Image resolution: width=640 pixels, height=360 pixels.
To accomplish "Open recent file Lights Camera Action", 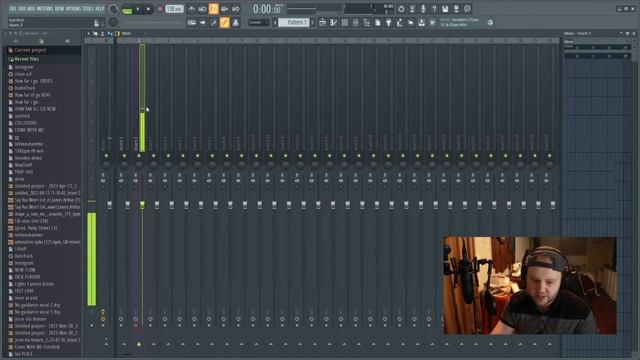I will point(34,284).
